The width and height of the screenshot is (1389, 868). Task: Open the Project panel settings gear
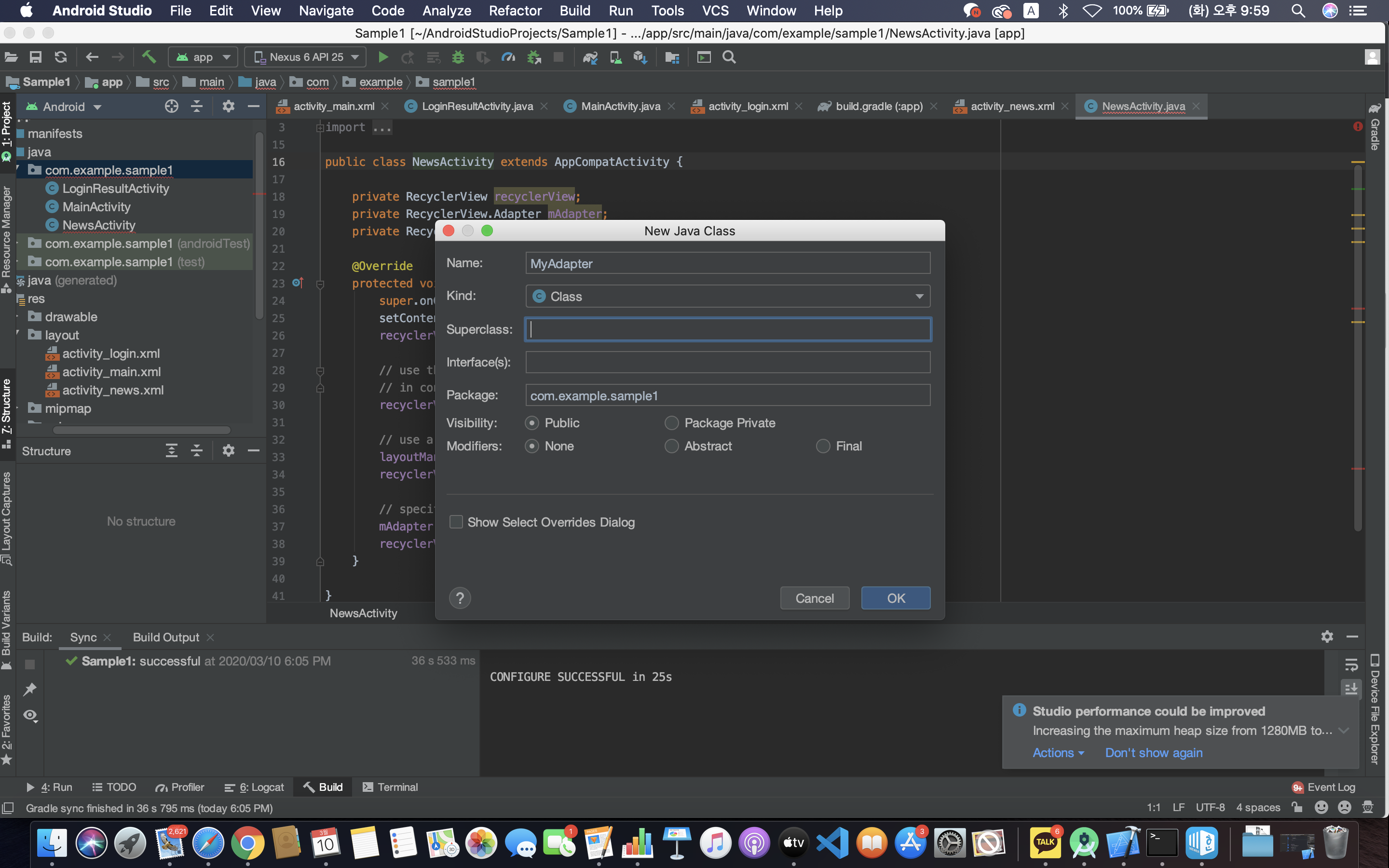coord(228,106)
